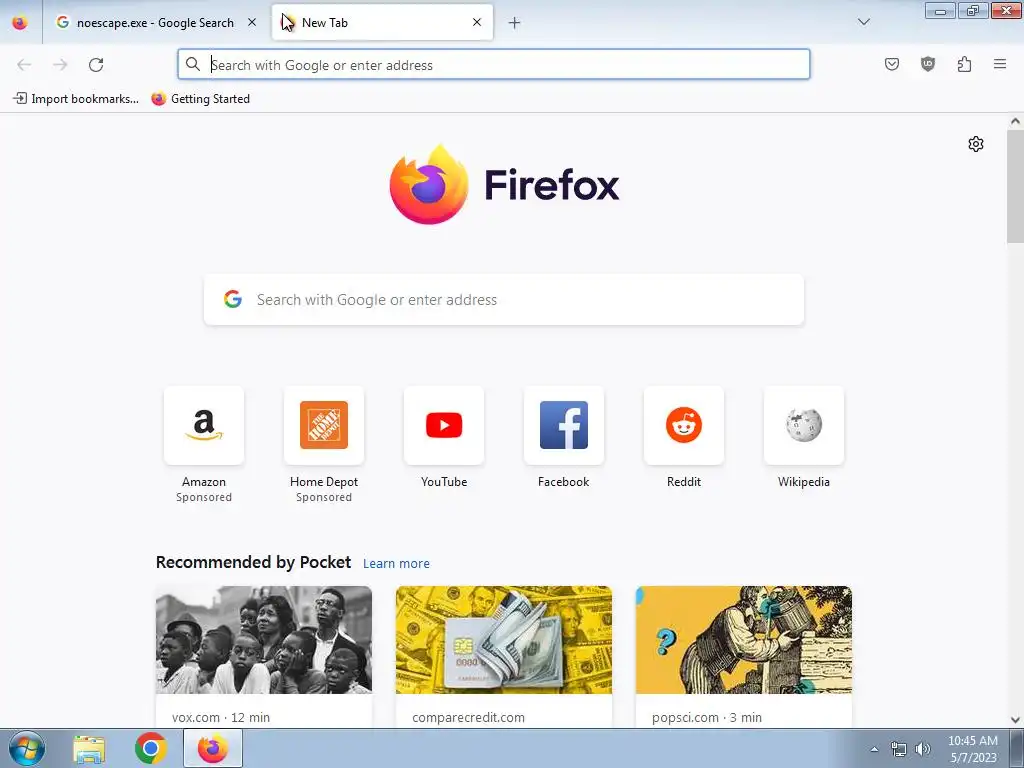Open the volume speaker tray icon

click(923, 749)
